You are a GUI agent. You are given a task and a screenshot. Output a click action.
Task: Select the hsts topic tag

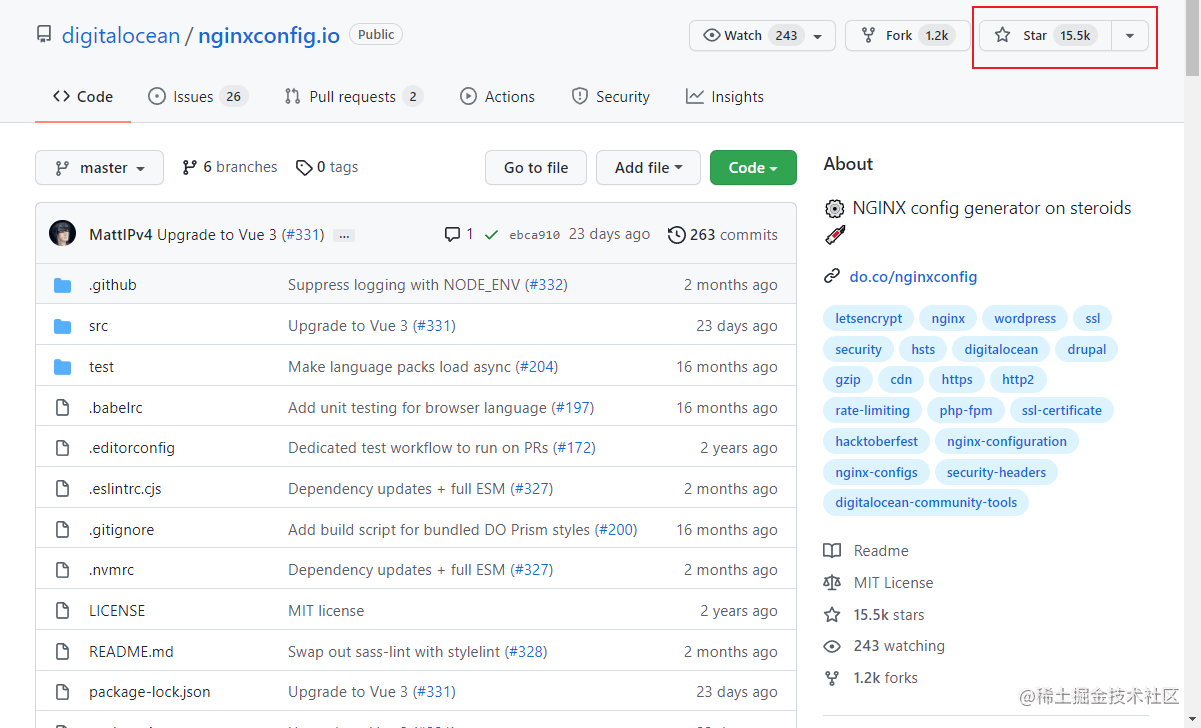(x=923, y=350)
